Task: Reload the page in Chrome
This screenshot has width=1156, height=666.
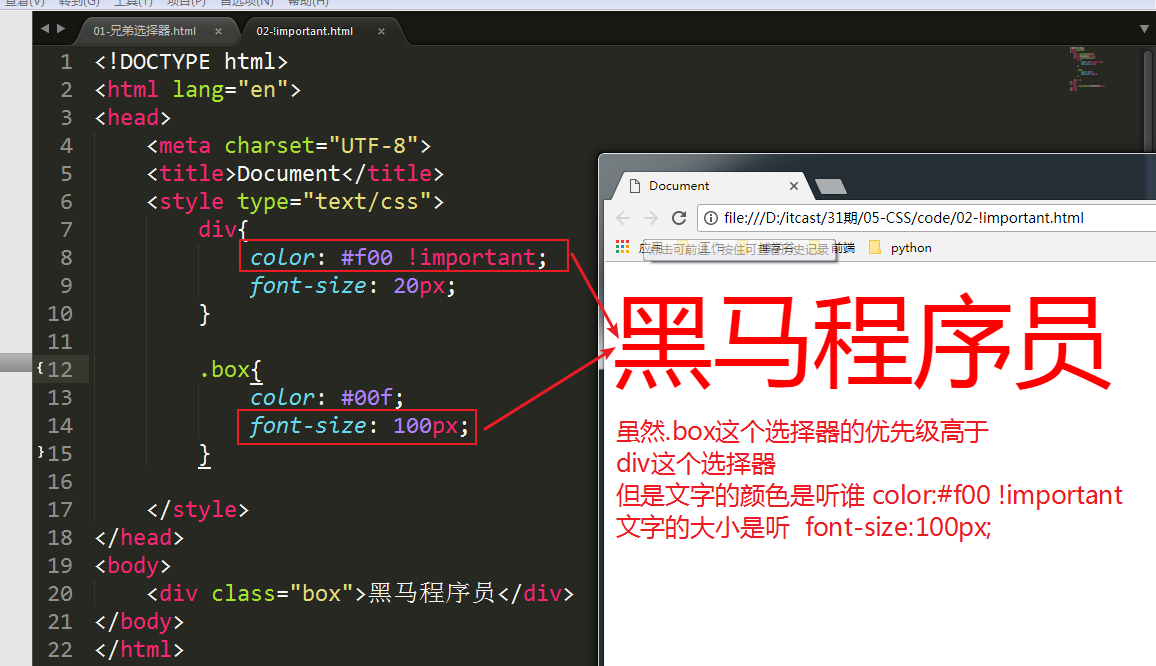Action: (x=679, y=218)
